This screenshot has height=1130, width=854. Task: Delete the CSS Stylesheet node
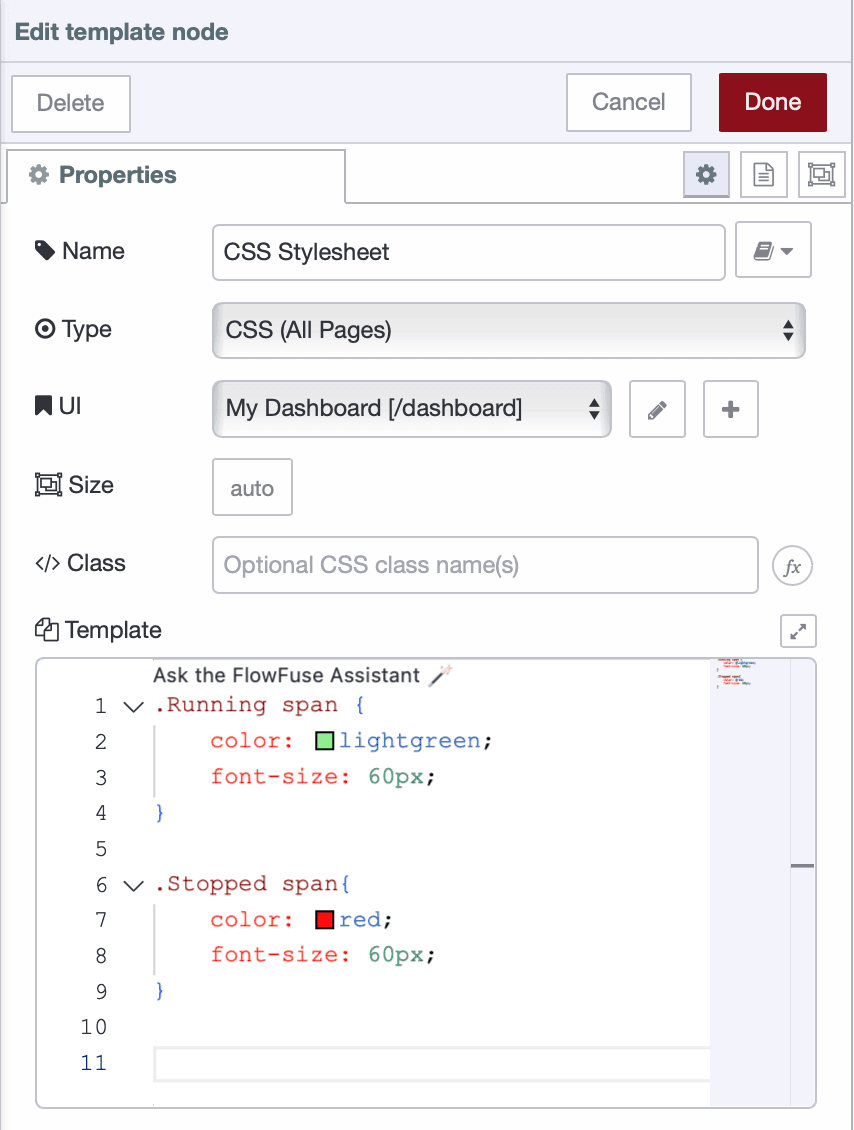pos(70,103)
